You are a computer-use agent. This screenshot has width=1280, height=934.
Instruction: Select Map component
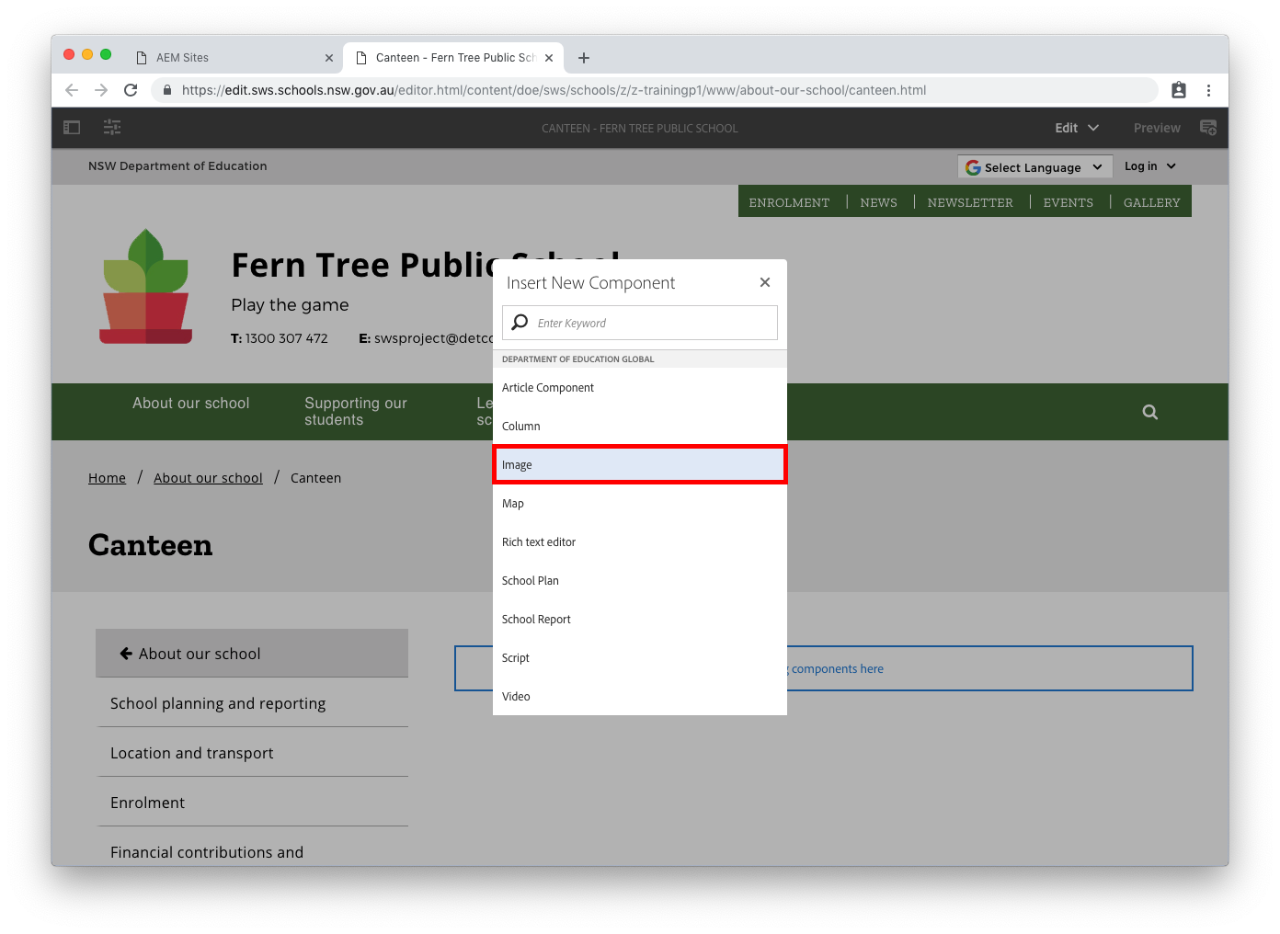640,503
